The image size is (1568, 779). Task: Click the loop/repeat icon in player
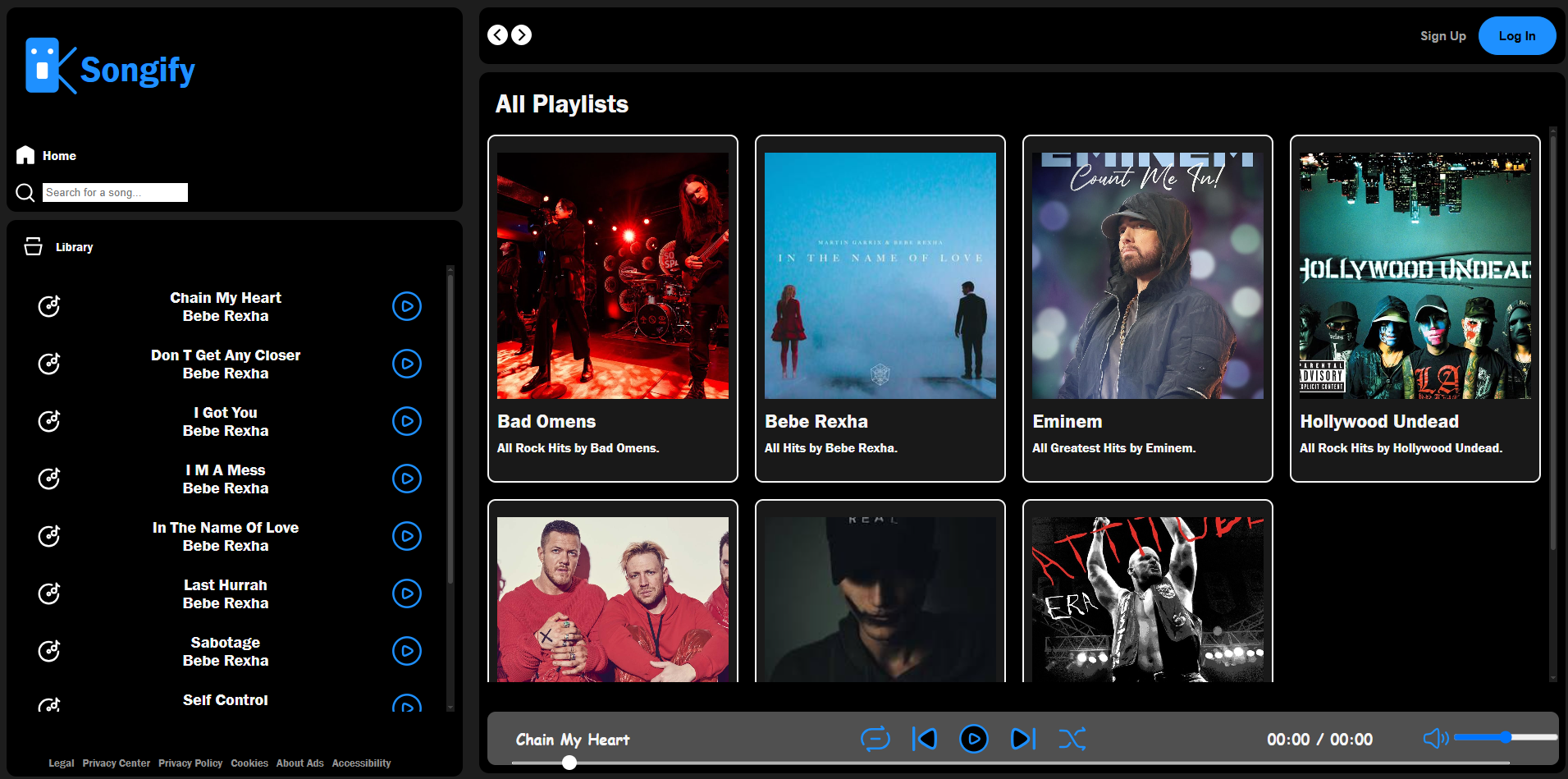click(x=875, y=739)
